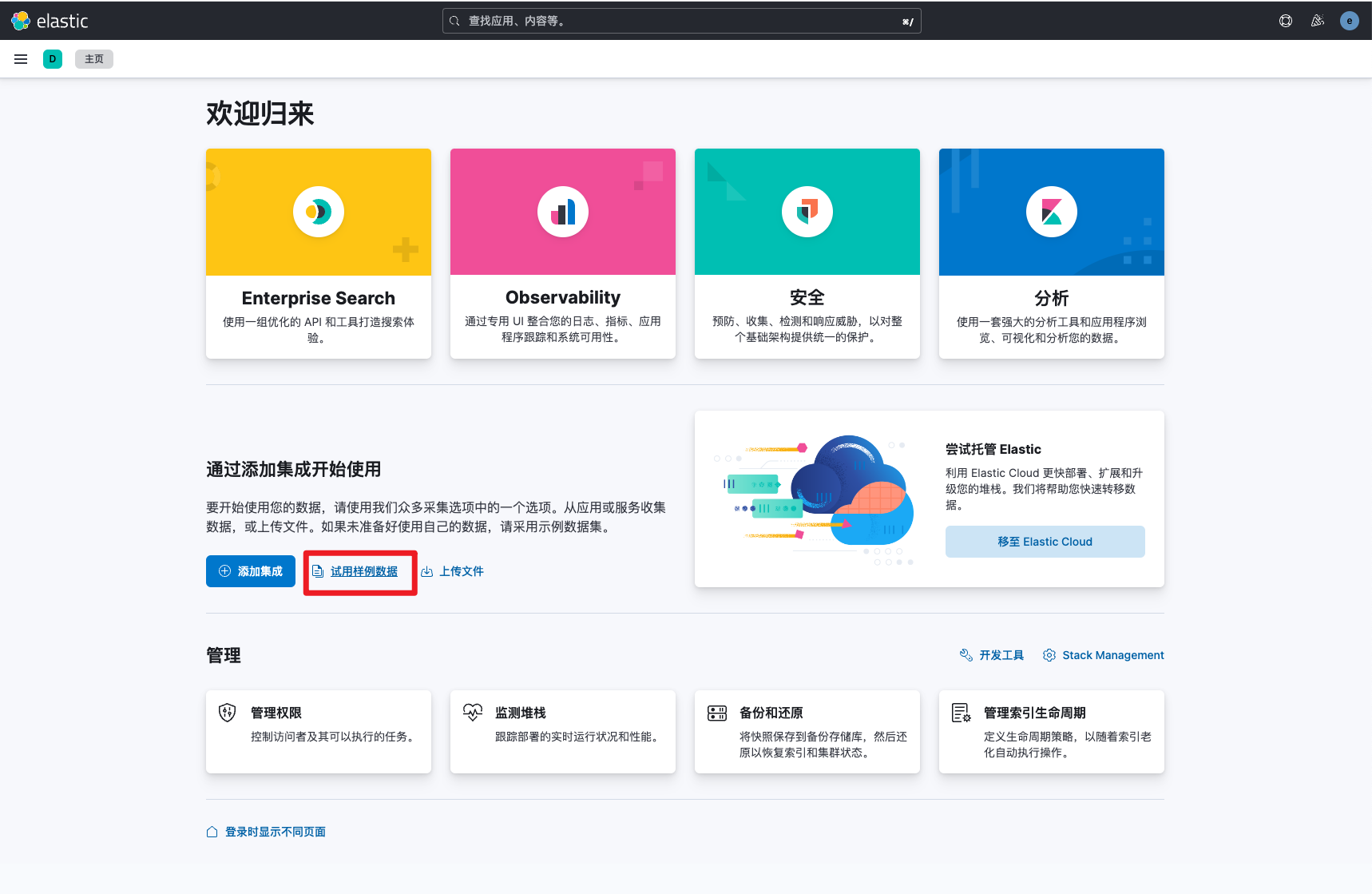Click the 尝试托管 Elastic heading

point(993,449)
